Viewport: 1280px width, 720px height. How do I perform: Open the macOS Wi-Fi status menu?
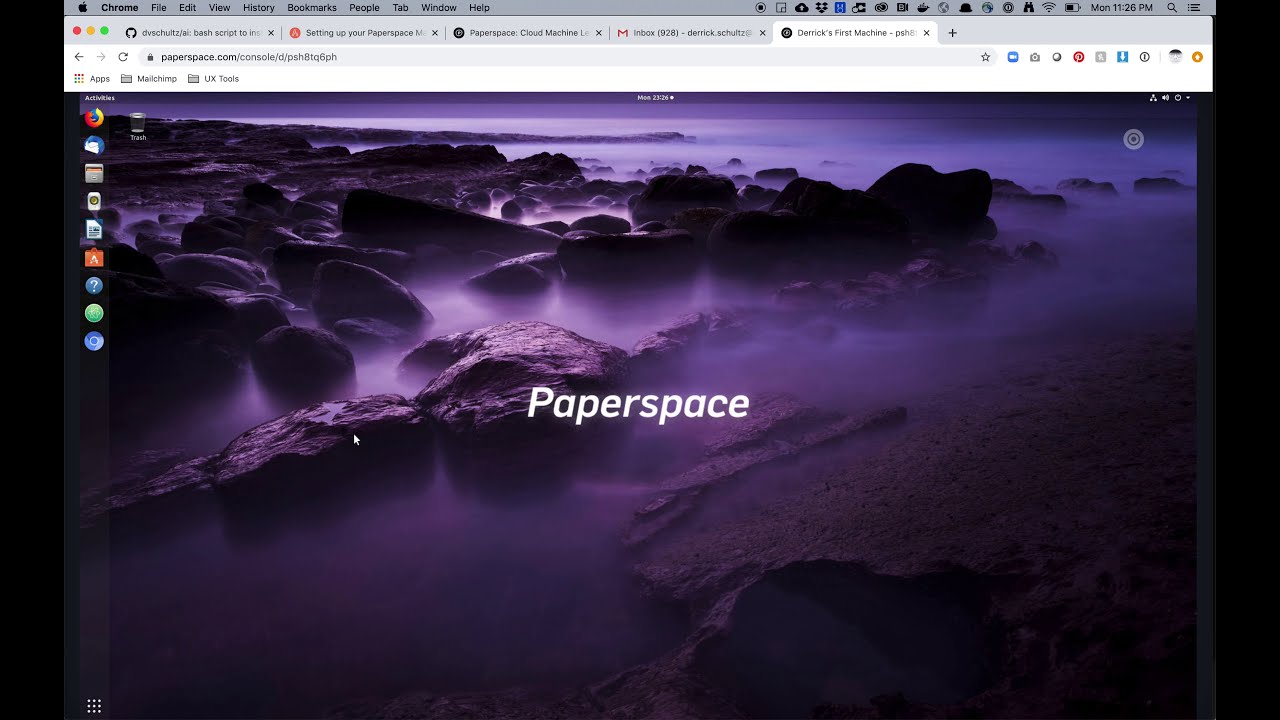1049,8
